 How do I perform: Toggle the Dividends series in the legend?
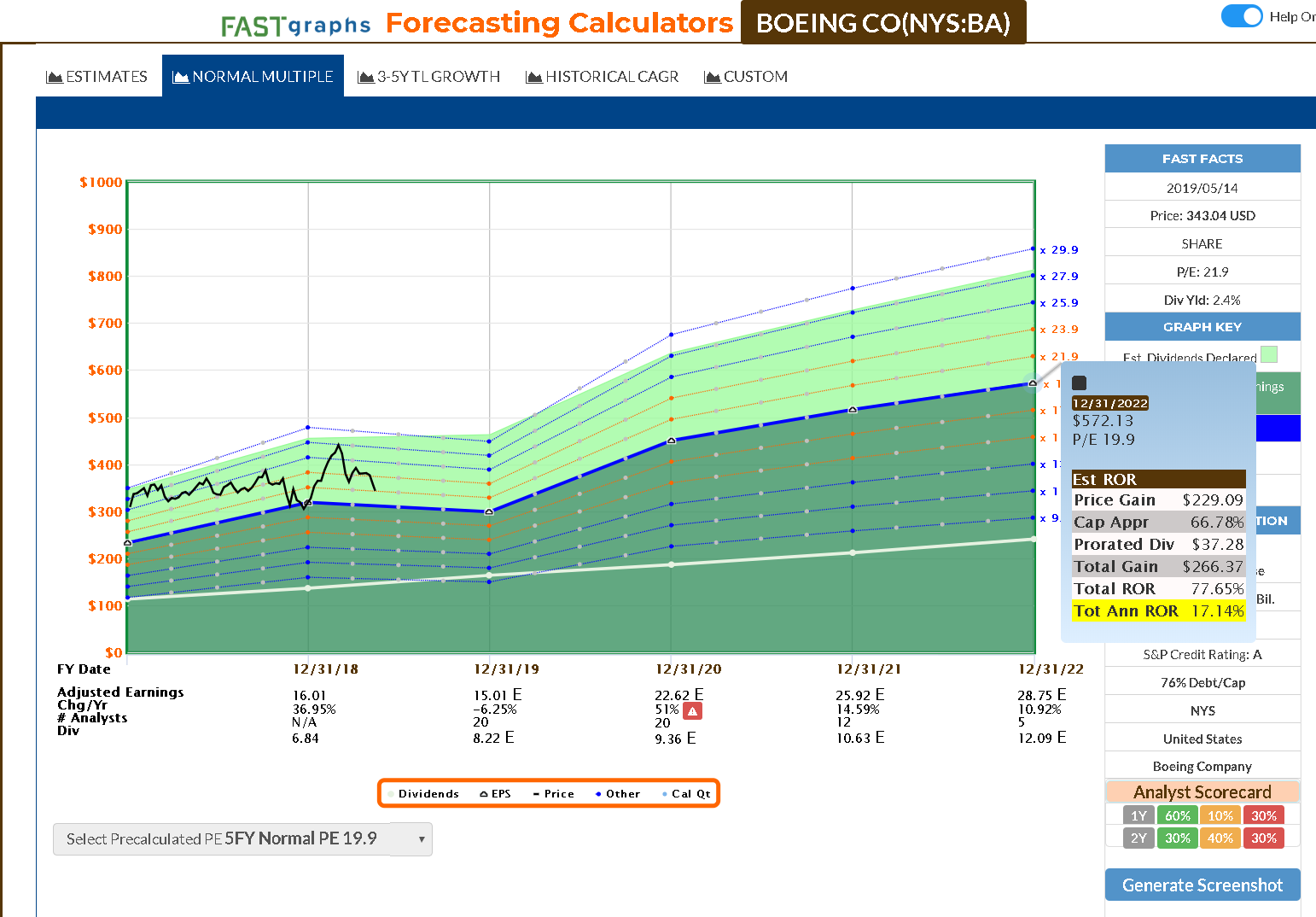point(423,794)
